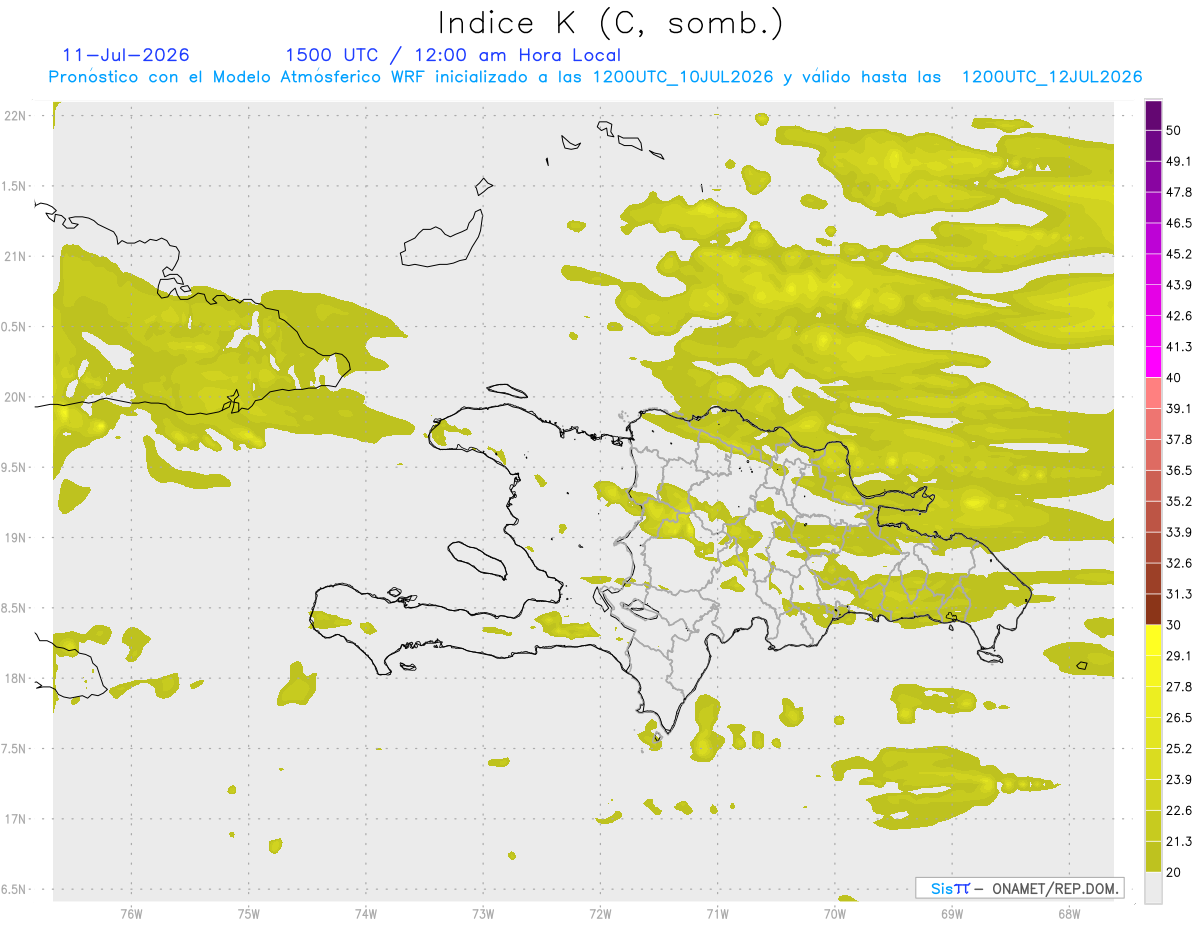Select the date text '11-Jul-2026'
1200x927 pixels.
pos(125,55)
